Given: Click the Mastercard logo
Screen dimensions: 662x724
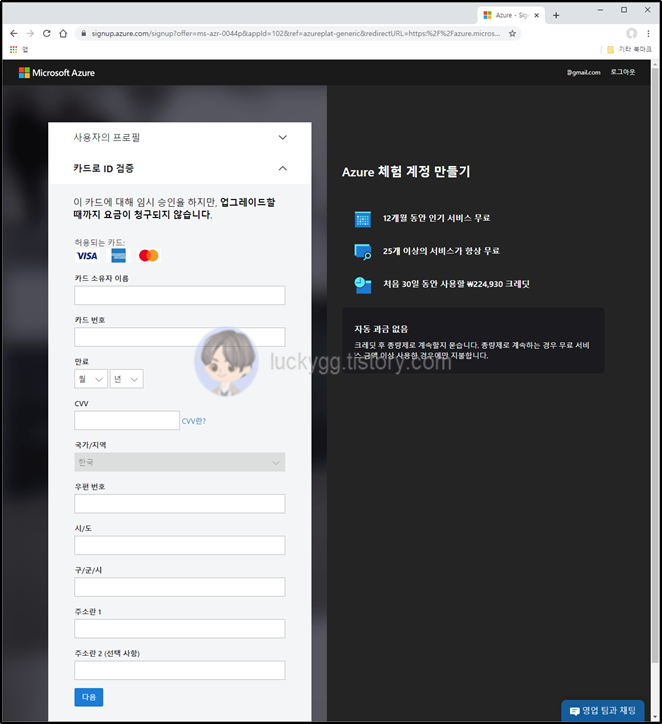Looking at the screenshot, I should click(149, 256).
